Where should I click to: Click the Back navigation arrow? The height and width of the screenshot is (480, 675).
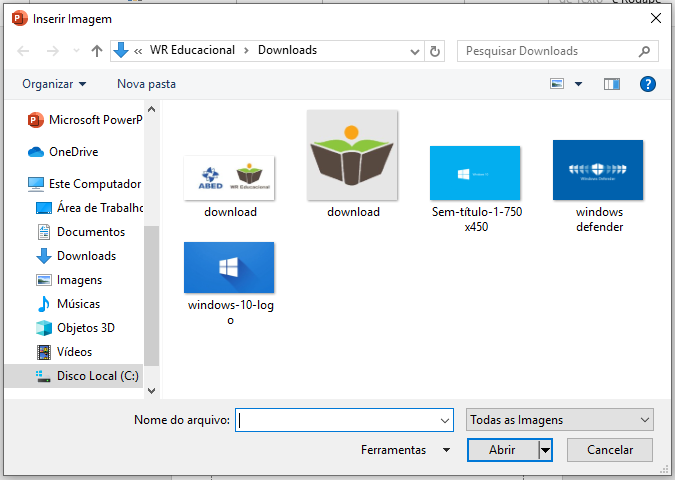[x=24, y=50]
